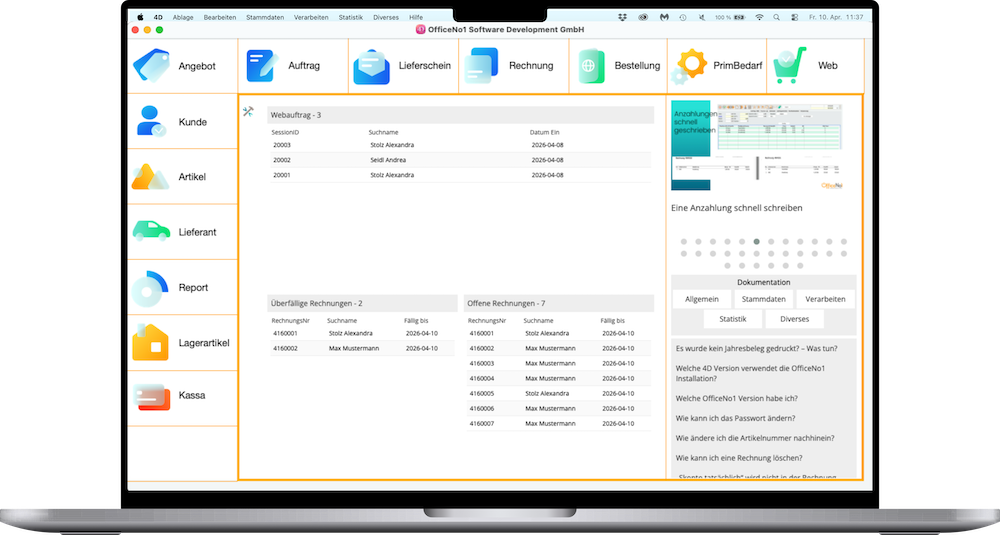Click the Anzahlungen schnell schreiben thumbnail
Image resolution: width=1000 pixels, height=535 pixels.
(x=756, y=145)
